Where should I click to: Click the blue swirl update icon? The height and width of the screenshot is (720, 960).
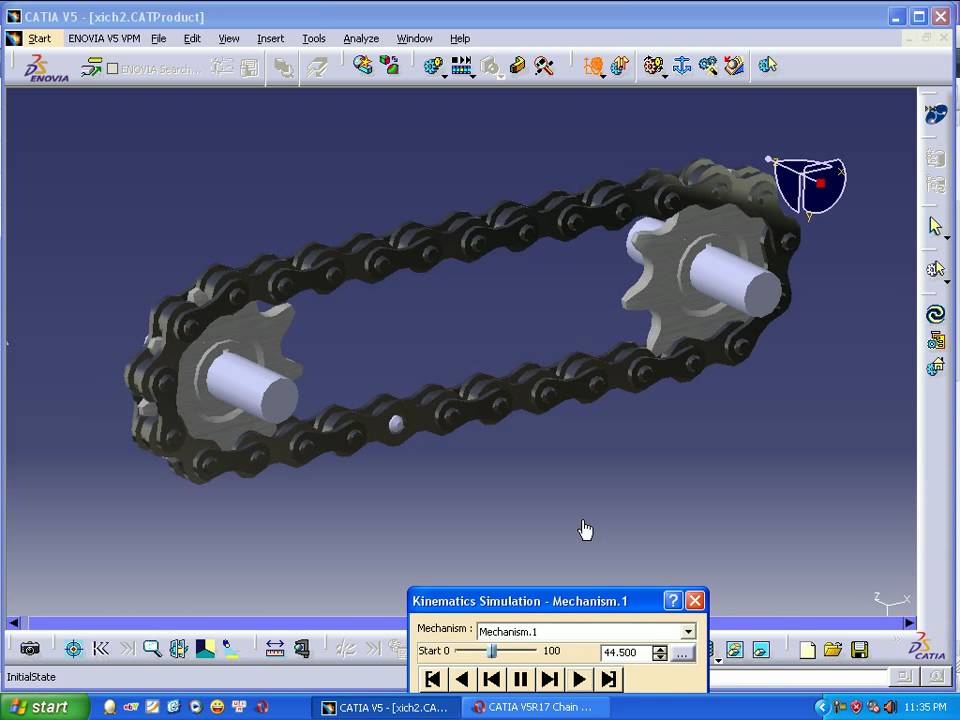936,314
